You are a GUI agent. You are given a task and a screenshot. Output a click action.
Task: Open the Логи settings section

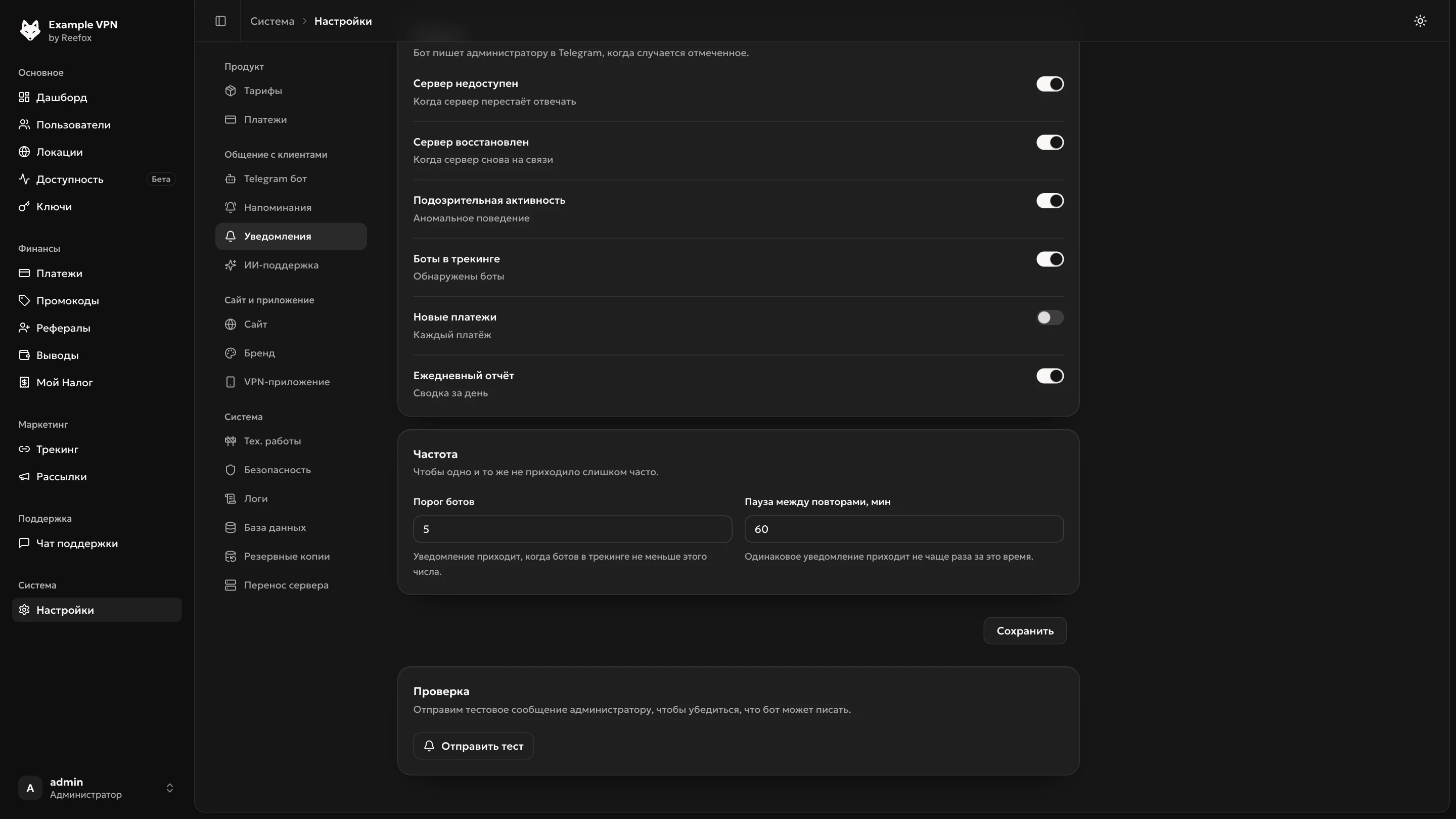tap(291, 498)
